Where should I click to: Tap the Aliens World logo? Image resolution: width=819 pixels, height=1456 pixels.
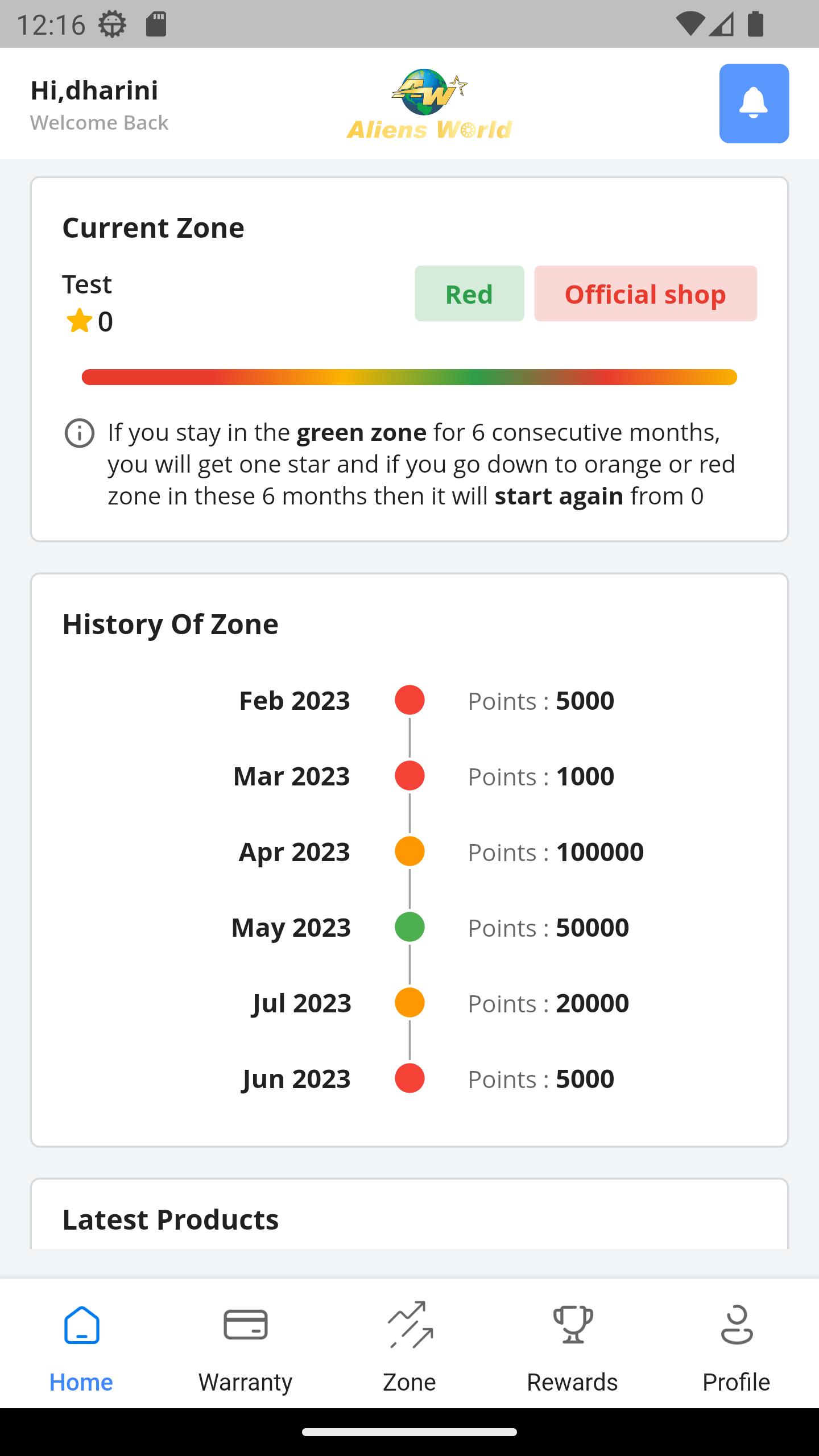pos(430,104)
